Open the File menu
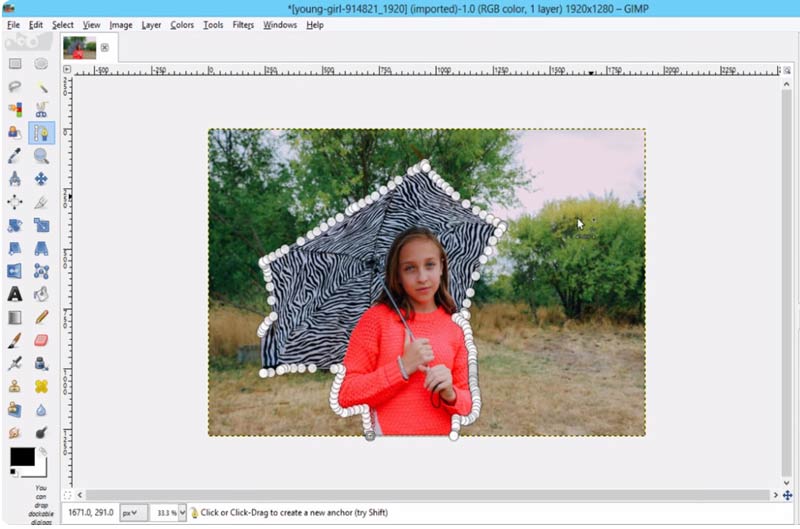Image resolution: width=800 pixels, height=529 pixels. (13, 24)
